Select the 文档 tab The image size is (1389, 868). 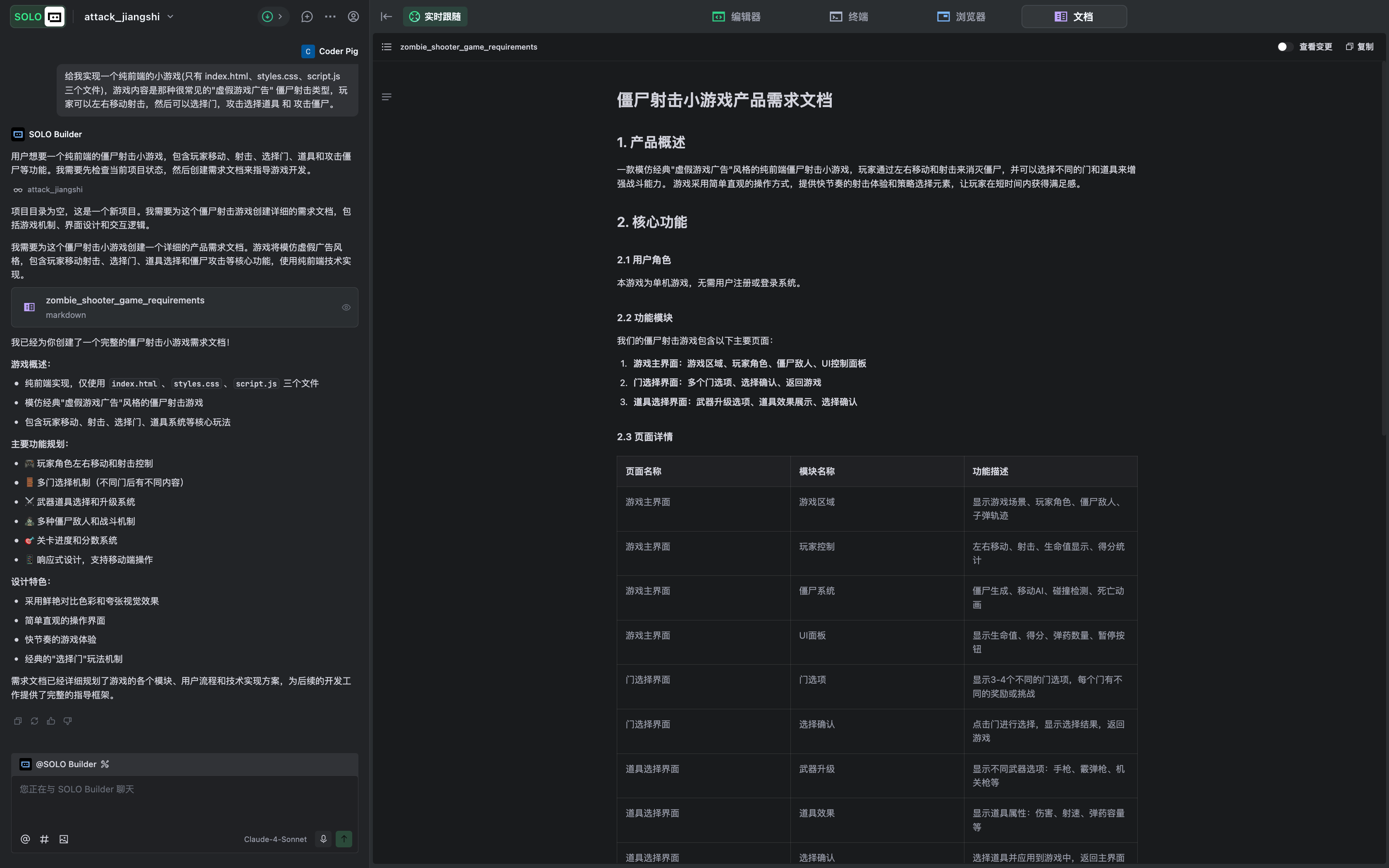point(1074,17)
